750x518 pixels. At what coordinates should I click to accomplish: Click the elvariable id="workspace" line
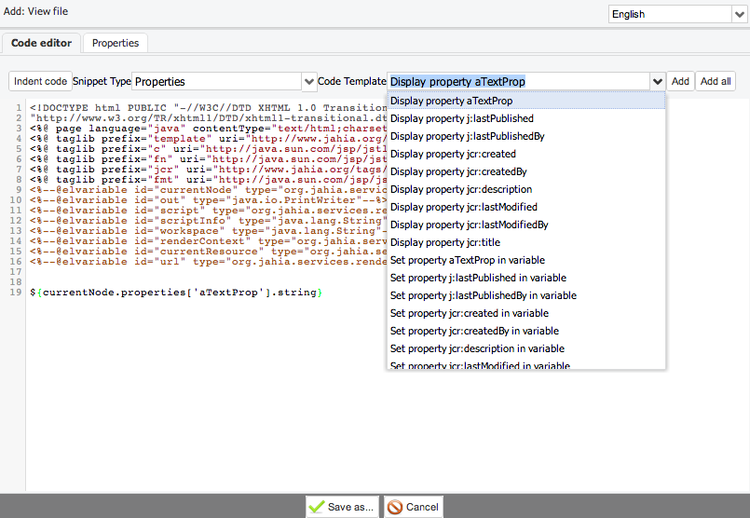pyautogui.click(x=208, y=231)
